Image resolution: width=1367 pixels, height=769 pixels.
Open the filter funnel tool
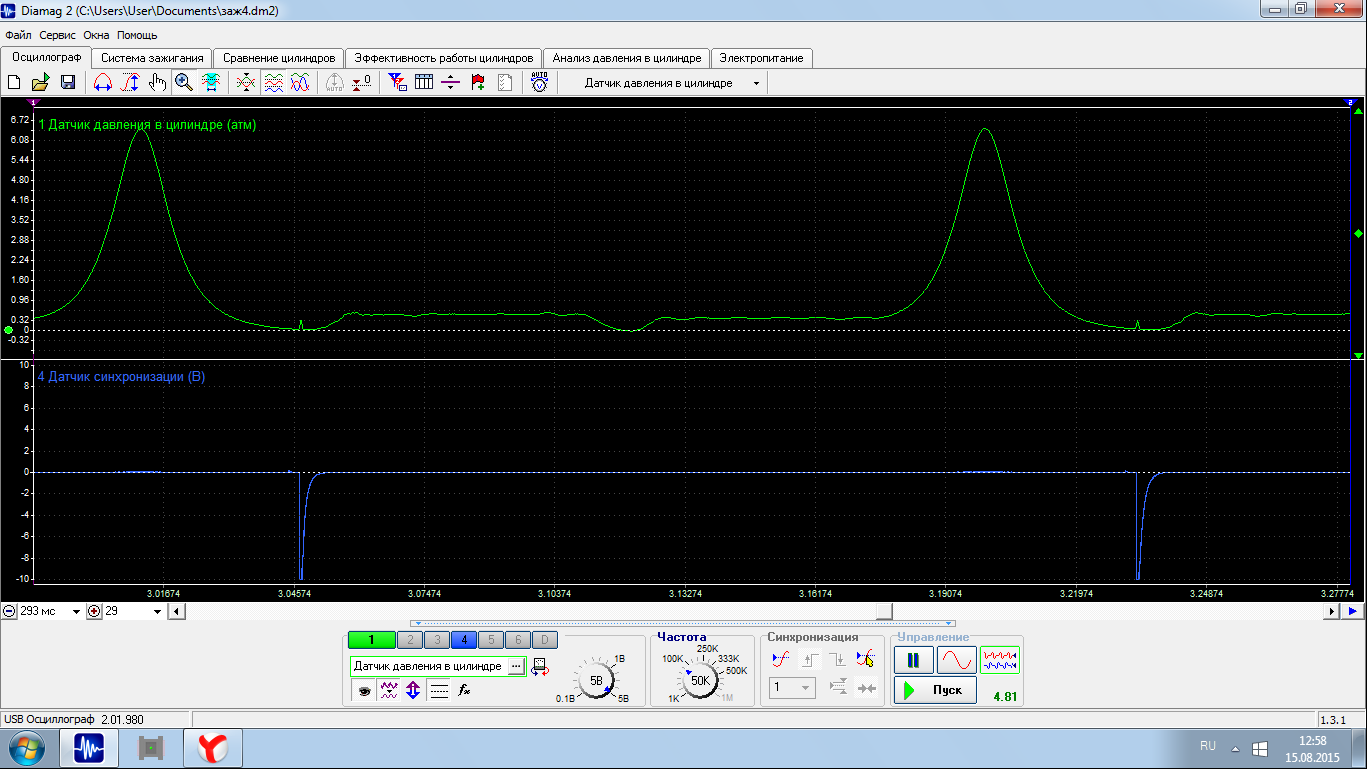(397, 83)
